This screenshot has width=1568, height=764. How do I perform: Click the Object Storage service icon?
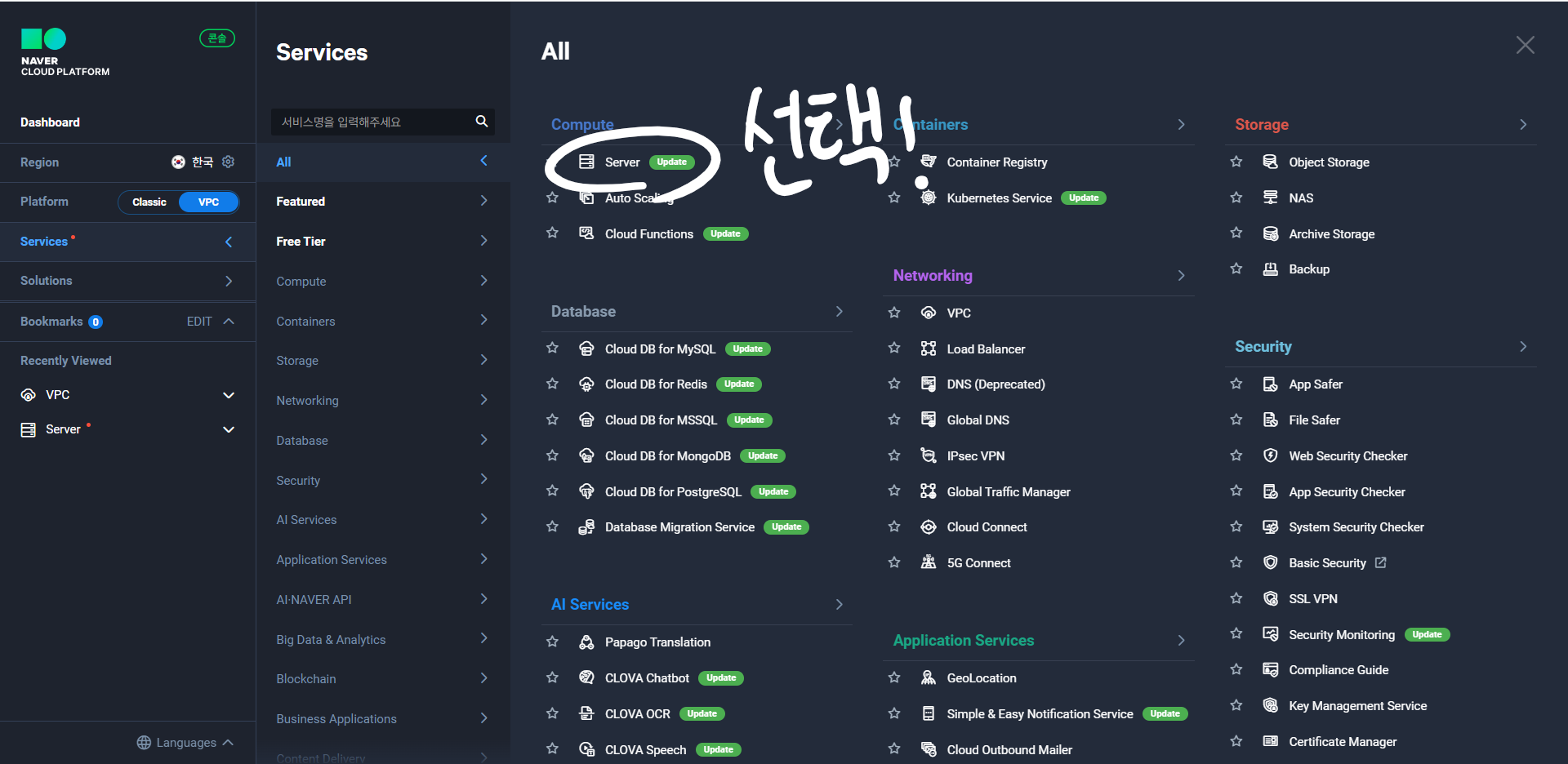point(1270,162)
